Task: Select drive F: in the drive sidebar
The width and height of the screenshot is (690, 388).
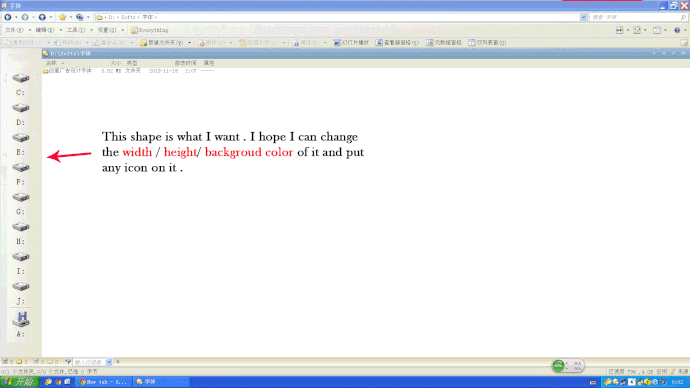Action: coord(21,174)
